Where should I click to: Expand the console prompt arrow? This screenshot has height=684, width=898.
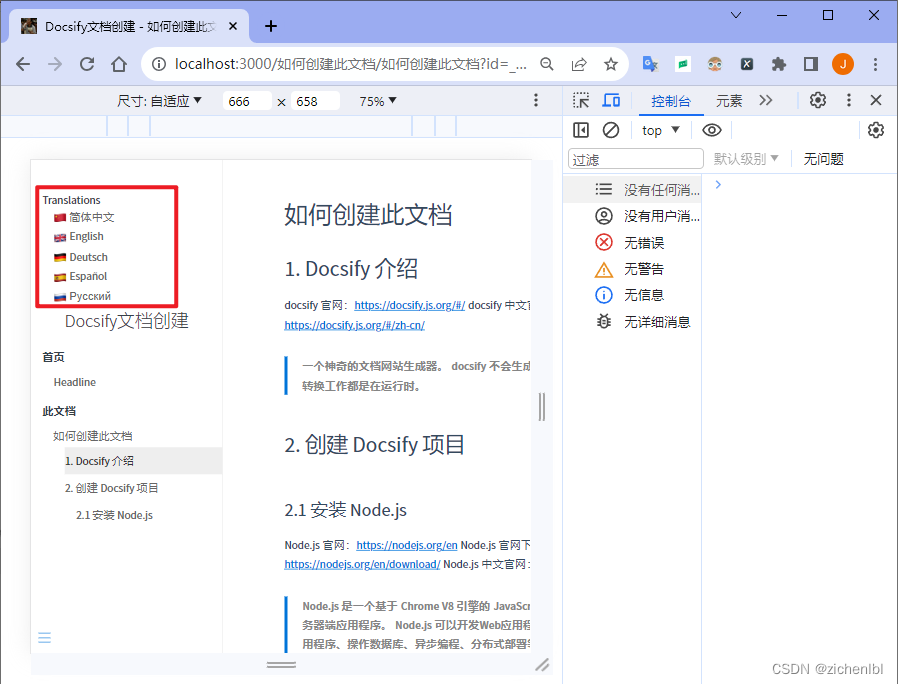(718, 184)
